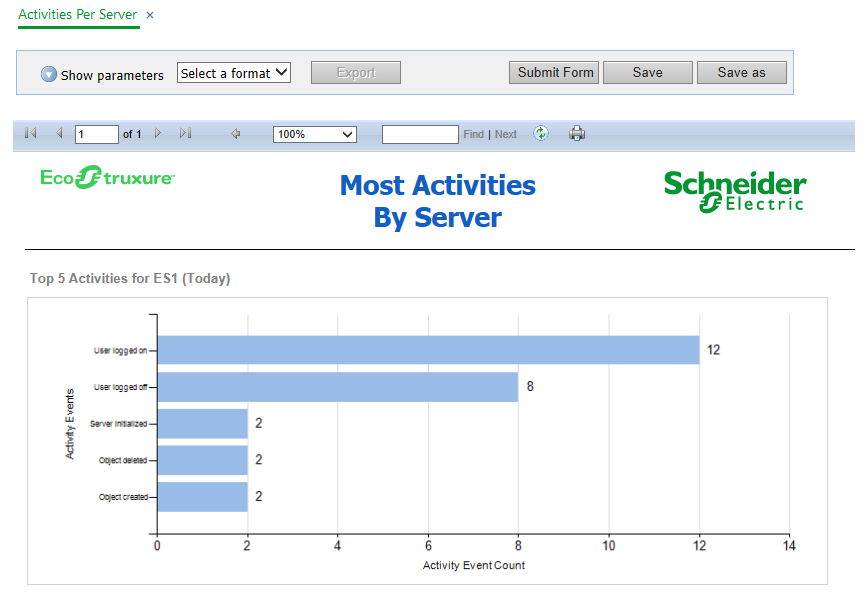Viewport: 867px width, 602px height.
Task: Click the 'User logged on' axis label
Action: click(x=121, y=350)
